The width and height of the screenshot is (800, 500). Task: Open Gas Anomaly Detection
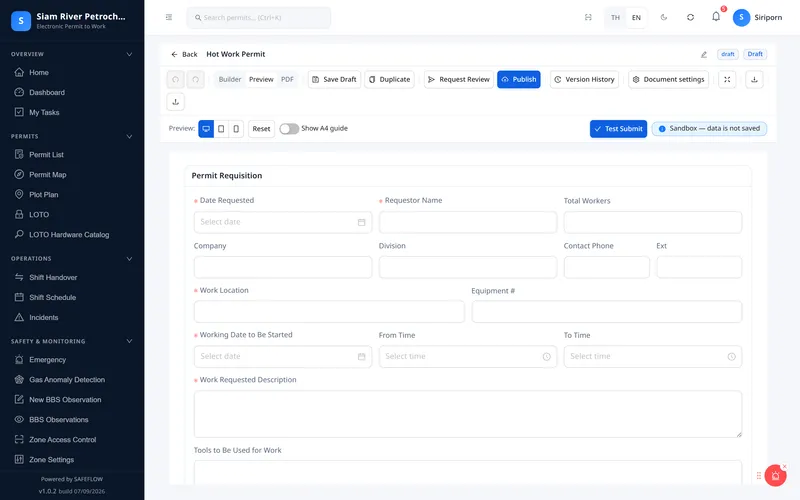[67, 380]
